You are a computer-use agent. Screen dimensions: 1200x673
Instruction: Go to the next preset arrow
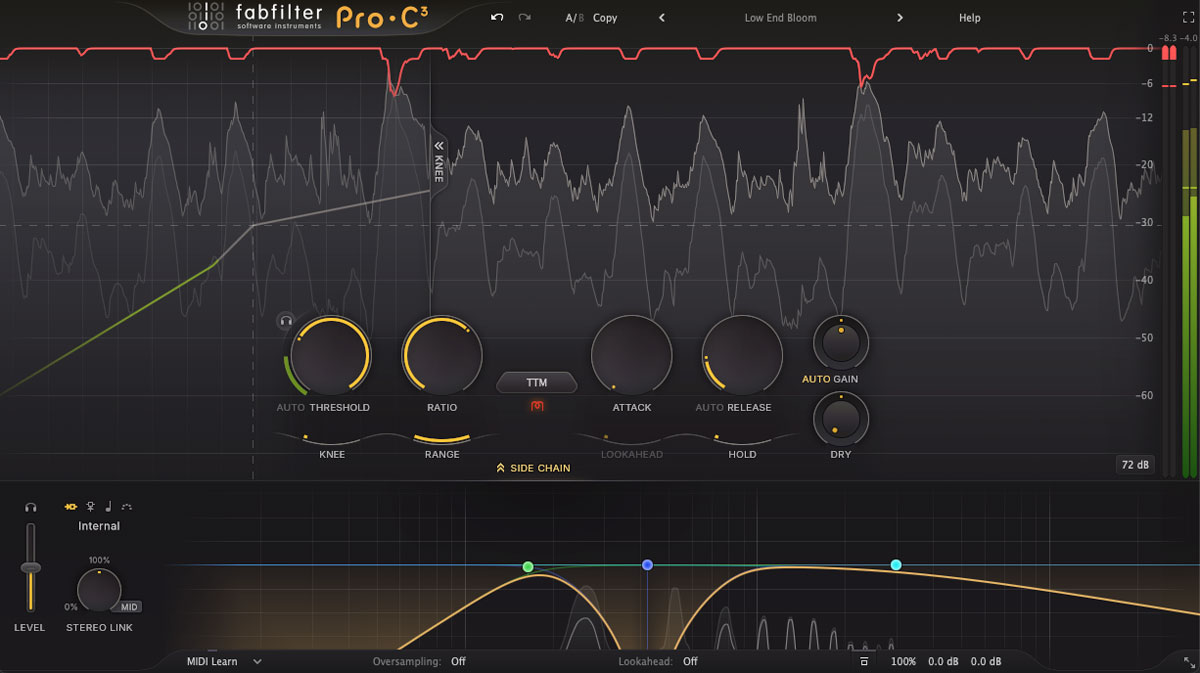click(x=900, y=18)
